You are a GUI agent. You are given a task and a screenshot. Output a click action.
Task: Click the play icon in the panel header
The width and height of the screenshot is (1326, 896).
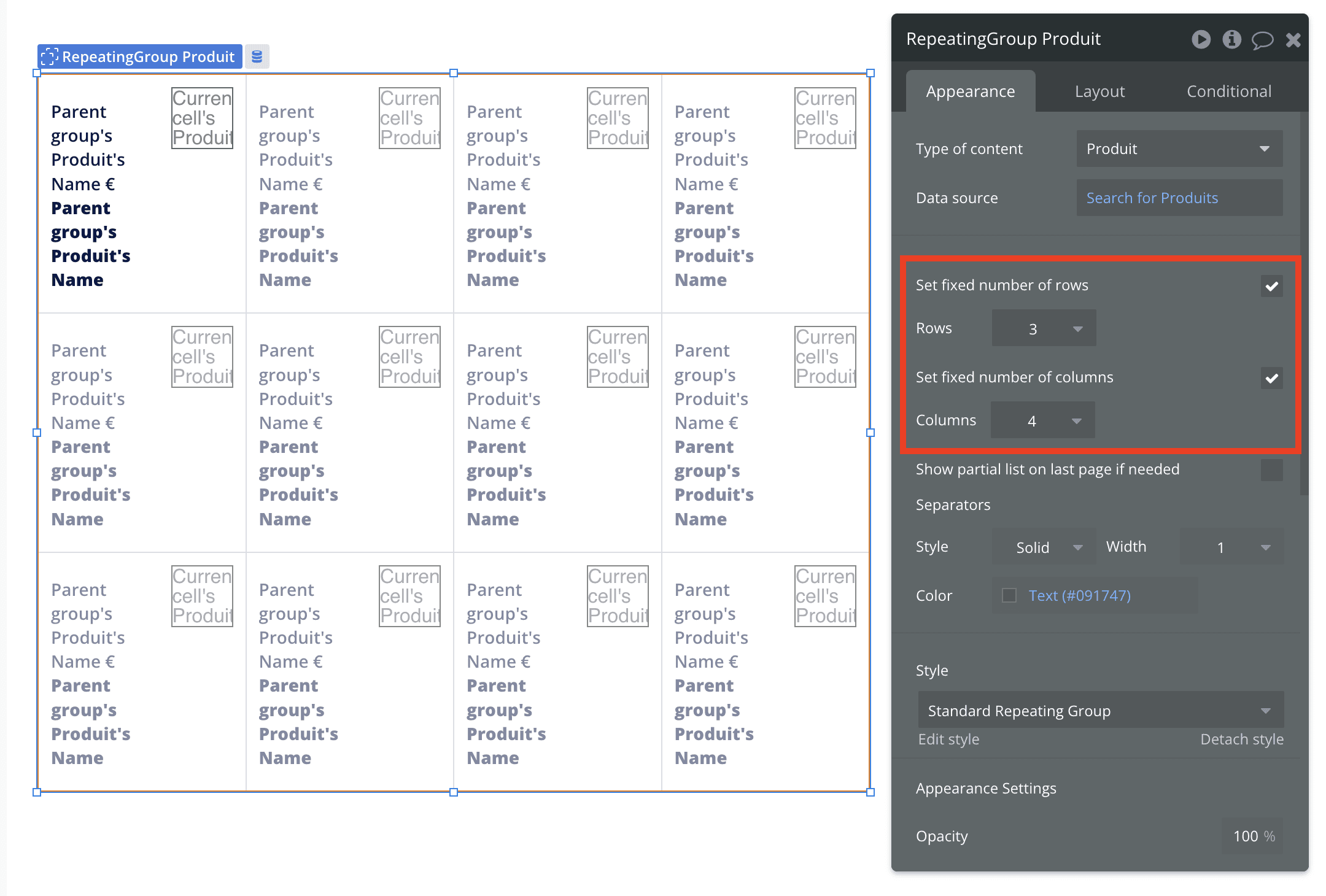tap(1201, 39)
